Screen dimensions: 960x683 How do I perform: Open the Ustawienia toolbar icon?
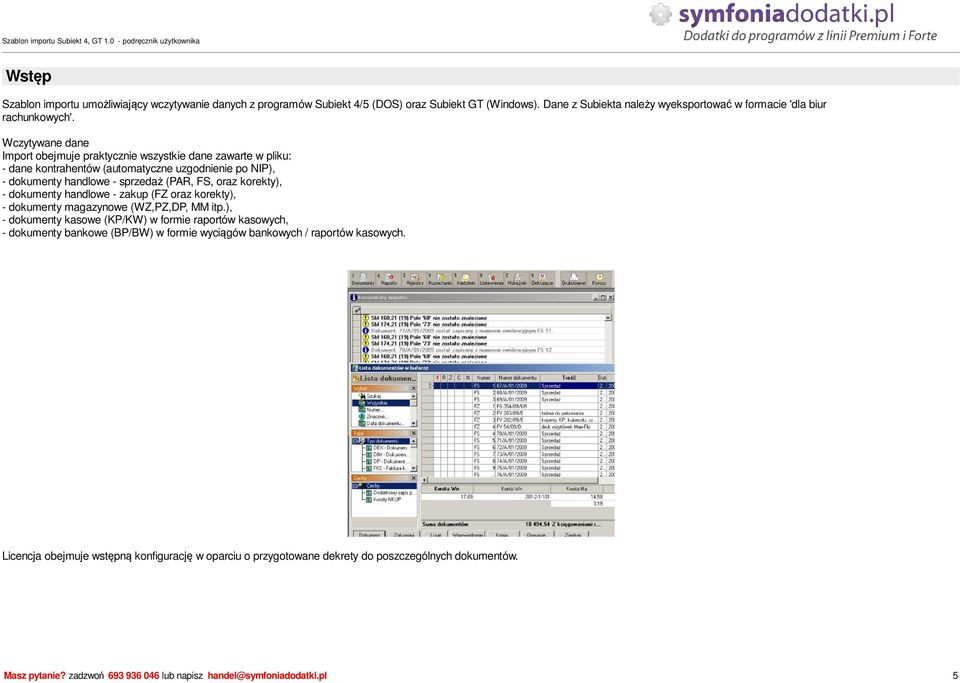pos(492,280)
